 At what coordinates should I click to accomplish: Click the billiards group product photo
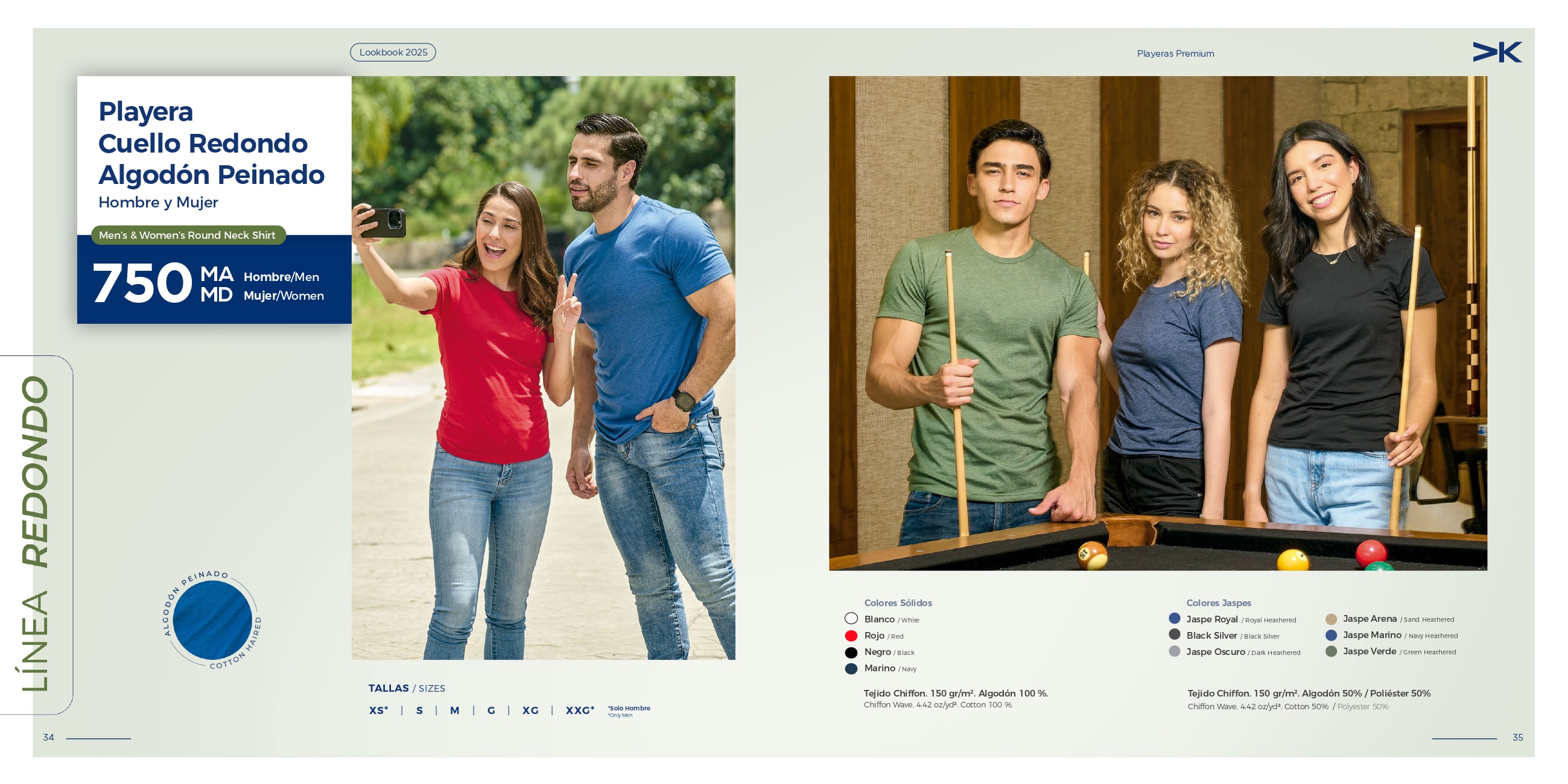click(1157, 323)
